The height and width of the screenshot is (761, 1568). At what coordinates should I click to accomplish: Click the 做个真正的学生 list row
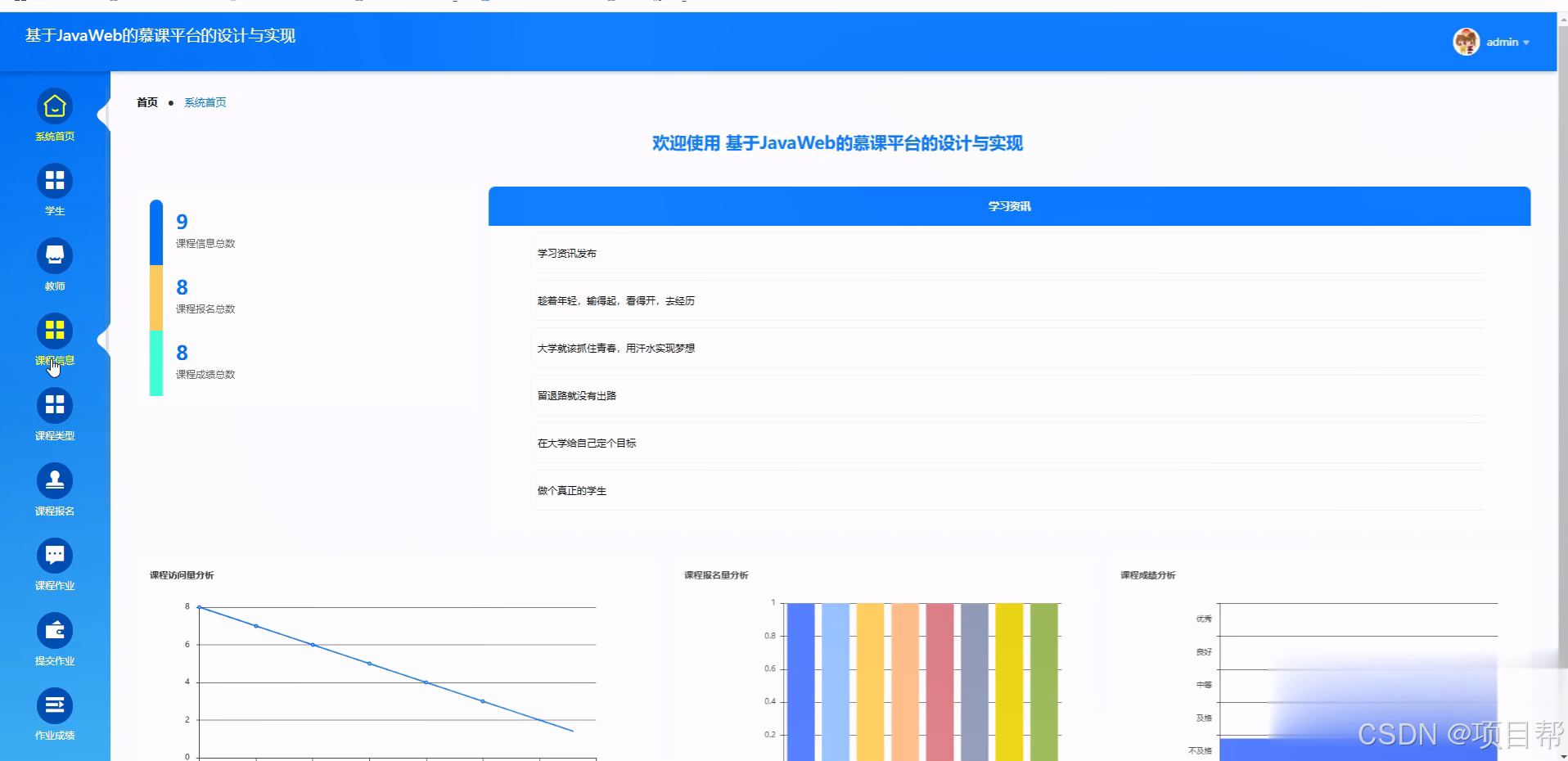pos(572,490)
